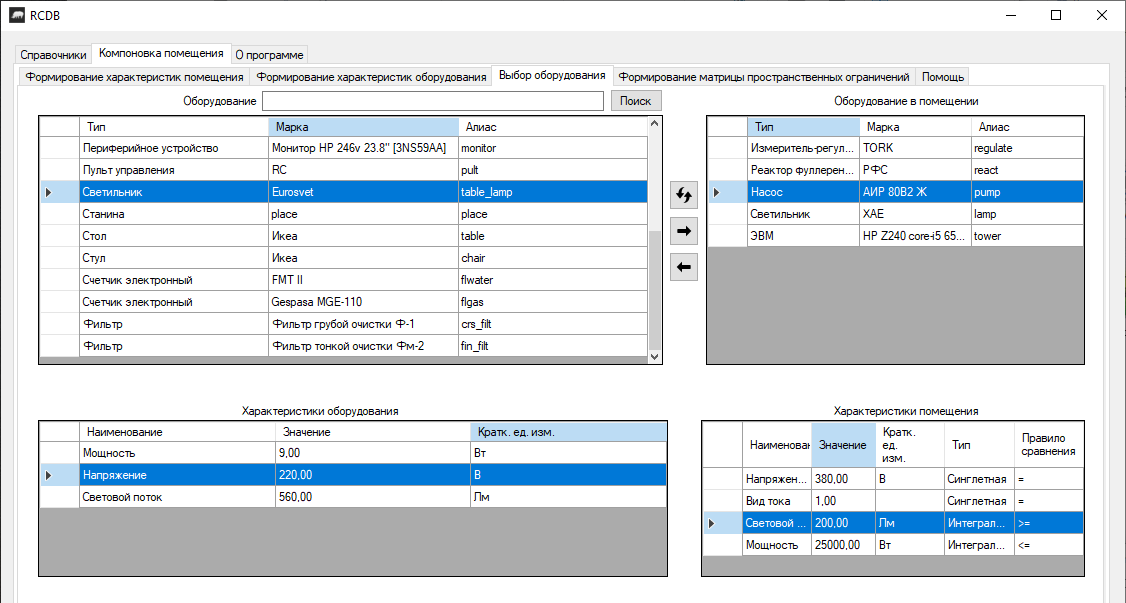Click the RCDB app icon in title bar
The image size is (1126, 603).
[17, 15]
